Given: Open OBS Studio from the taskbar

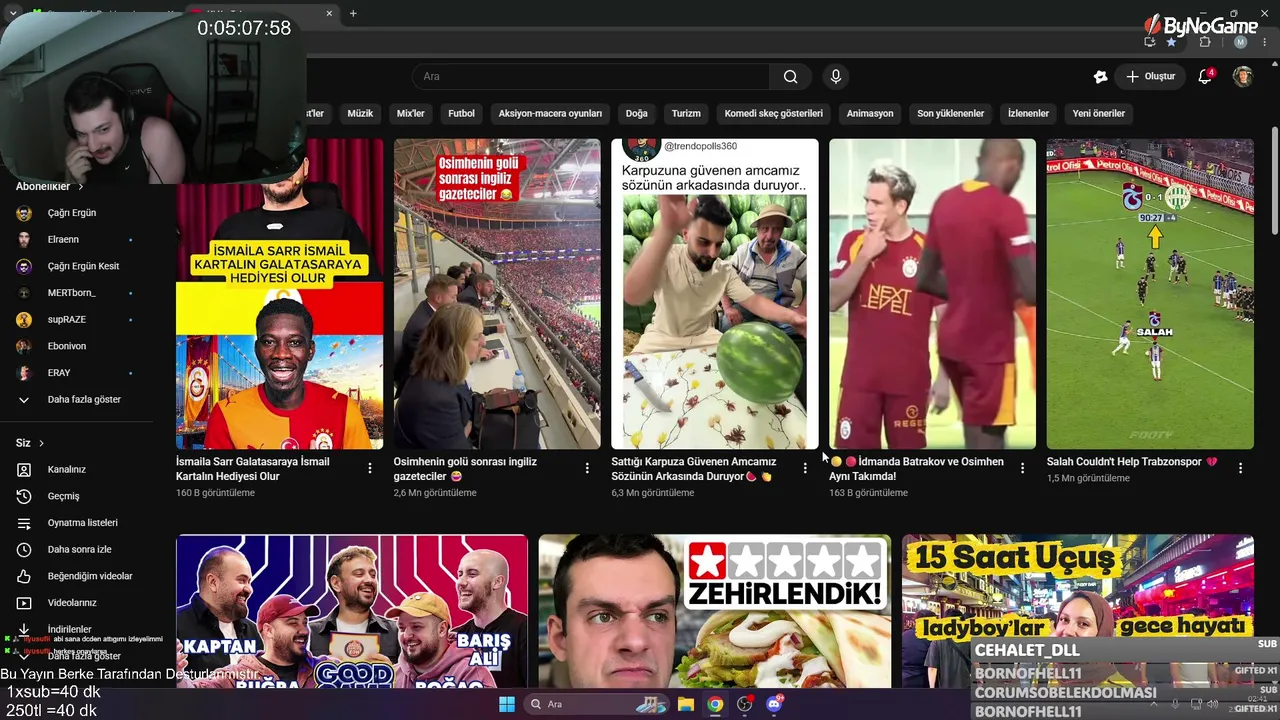Looking at the screenshot, I should point(745,704).
